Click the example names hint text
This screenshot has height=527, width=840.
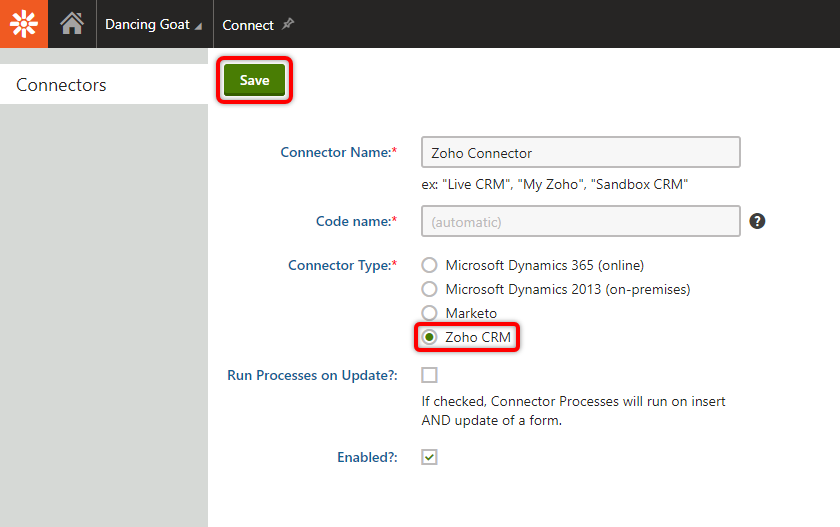click(554, 184)
